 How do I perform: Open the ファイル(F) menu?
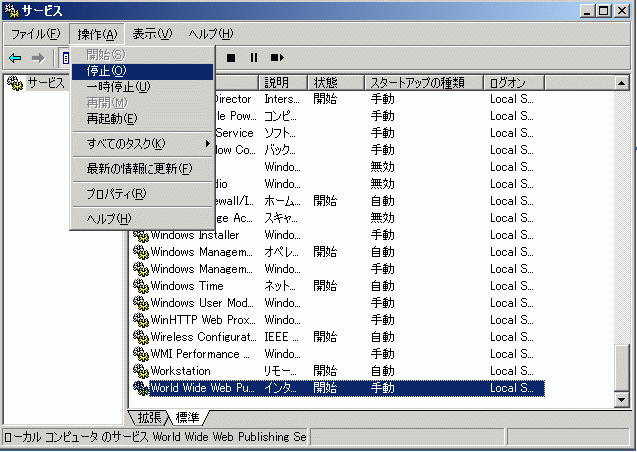(35, 34)
